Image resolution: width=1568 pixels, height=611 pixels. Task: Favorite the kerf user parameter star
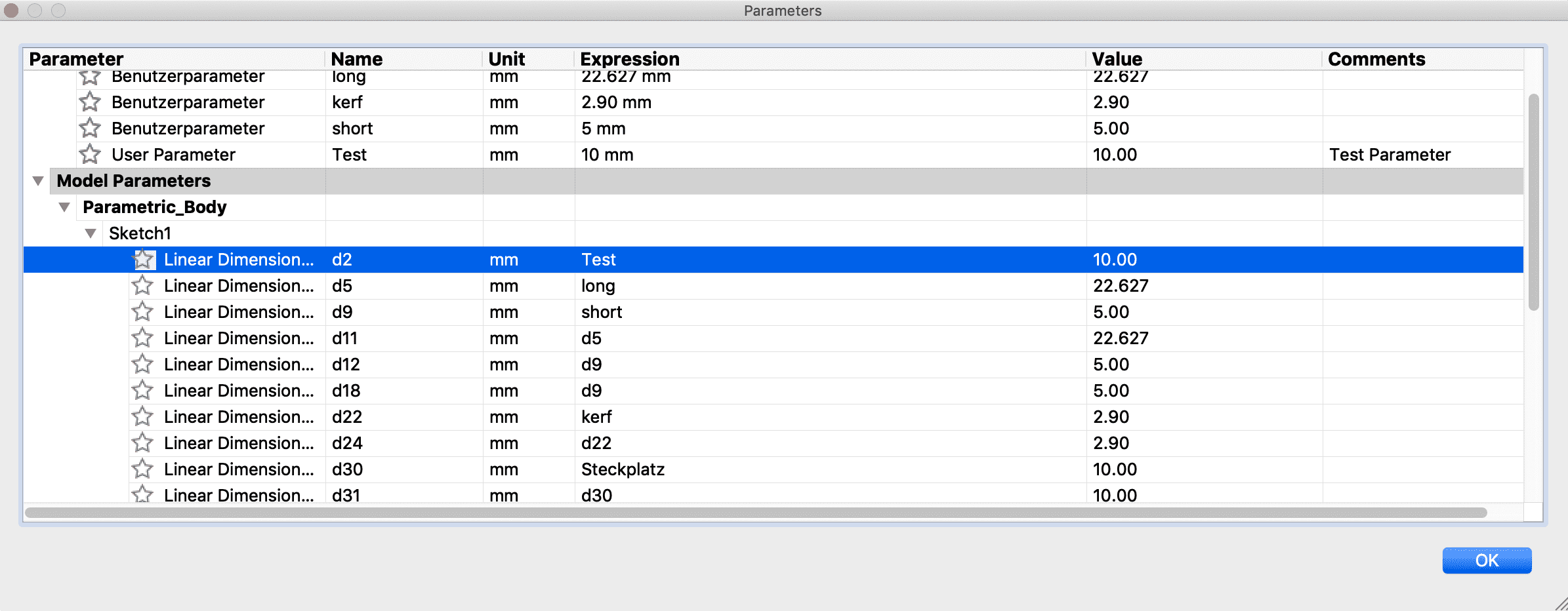click(90, 102)
